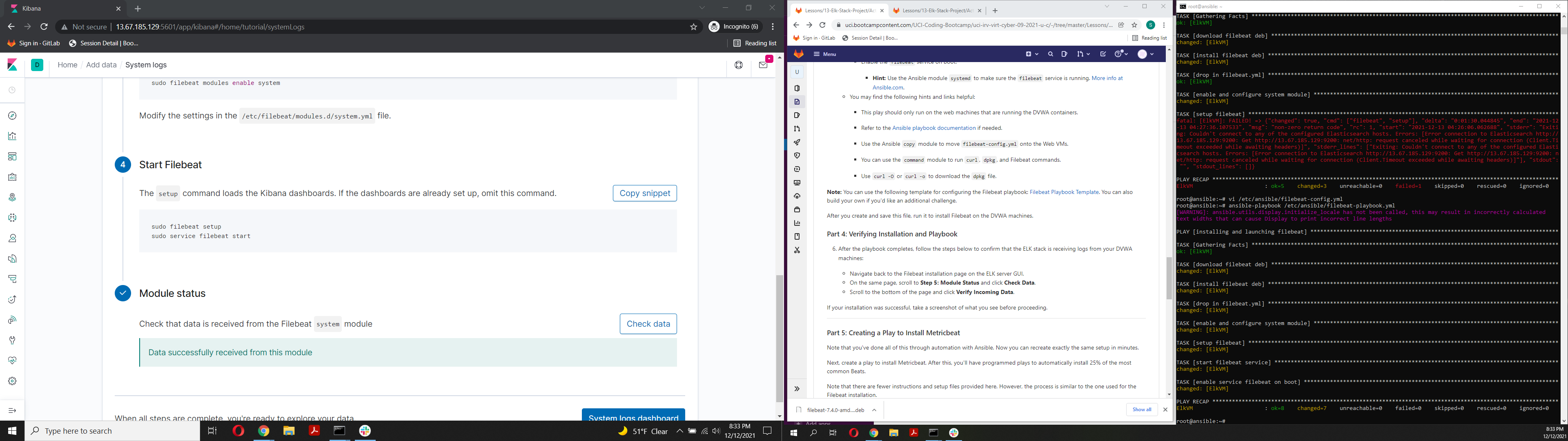
Task: Open the GitLab Menu in the top bar
Action: [825, 53]
